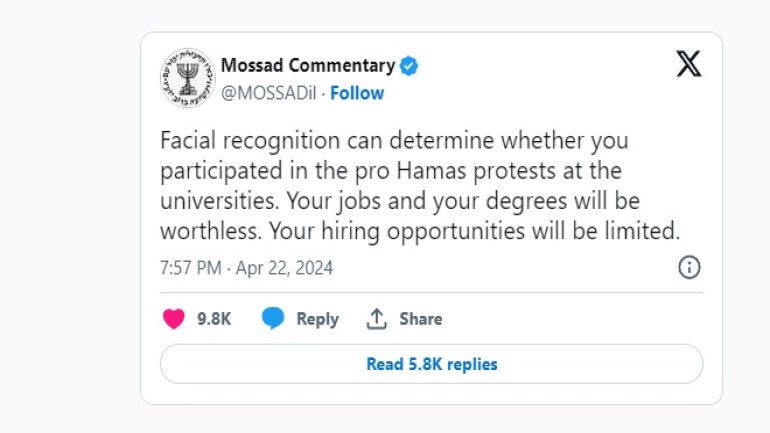
Task: Follow the @MOSSADil account
Action: [357, 93]
